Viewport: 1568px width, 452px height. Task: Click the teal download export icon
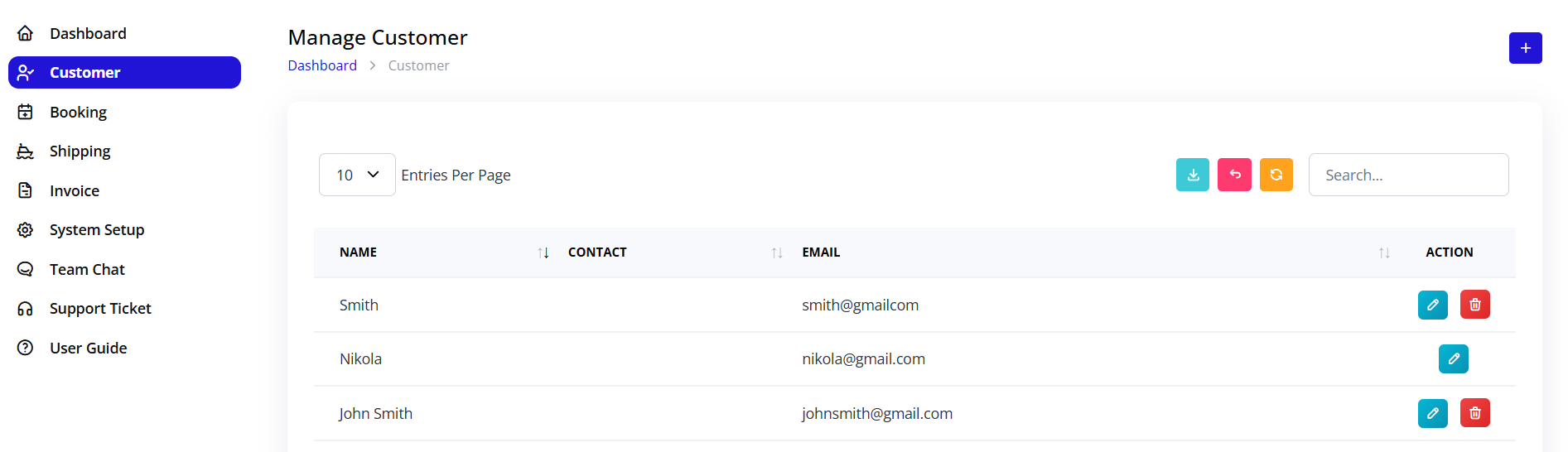[1192, 175]
